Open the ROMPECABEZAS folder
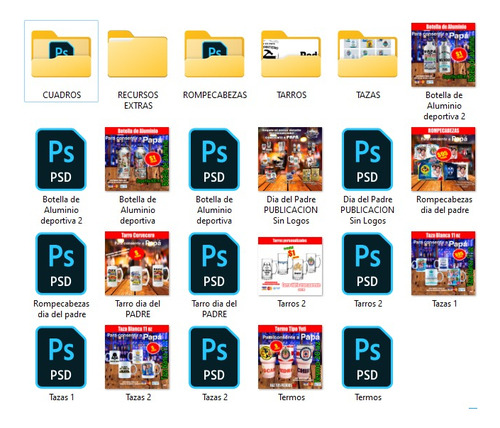 click(214, 54)
